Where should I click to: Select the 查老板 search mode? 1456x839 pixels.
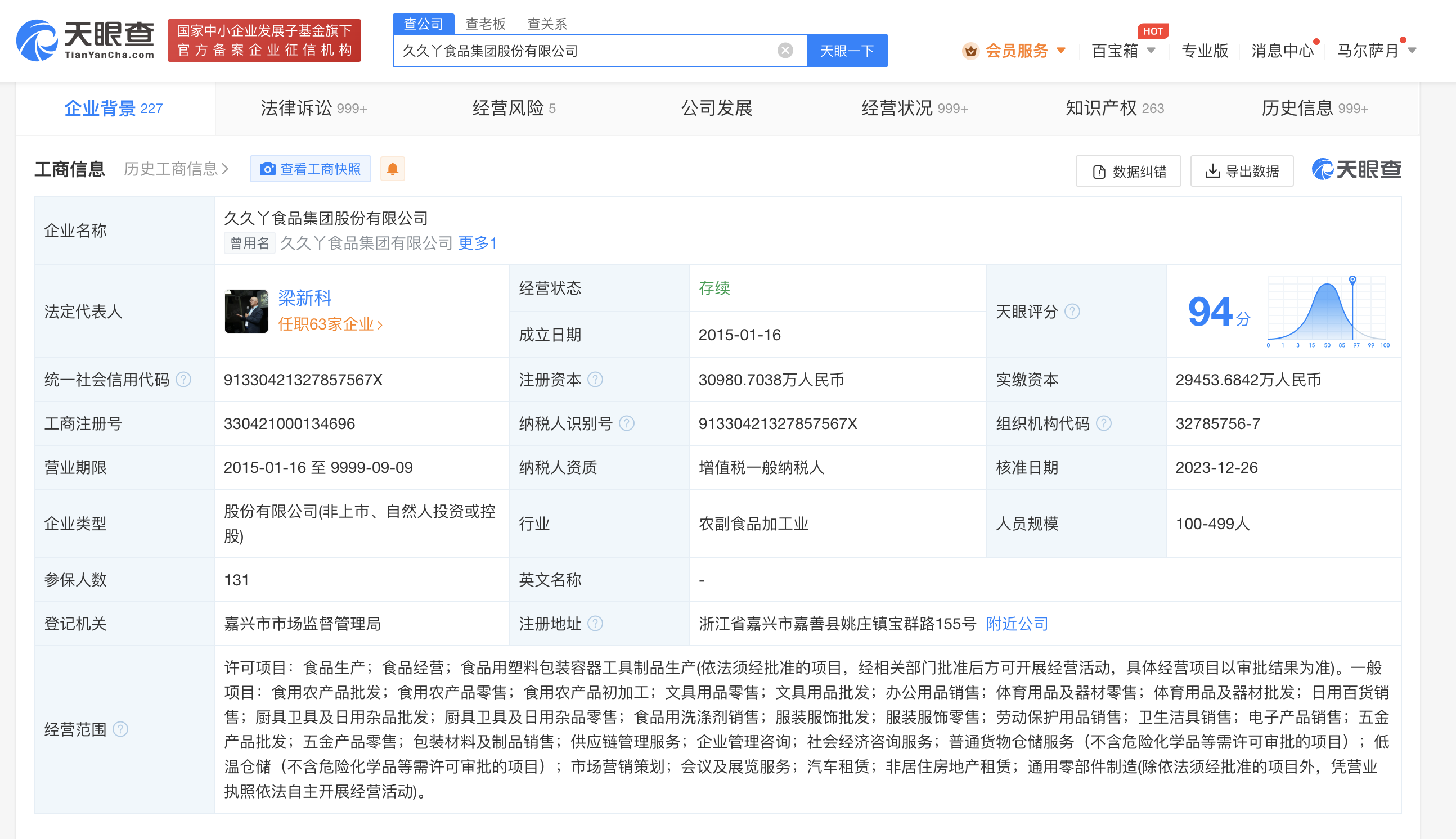[485, 24]
